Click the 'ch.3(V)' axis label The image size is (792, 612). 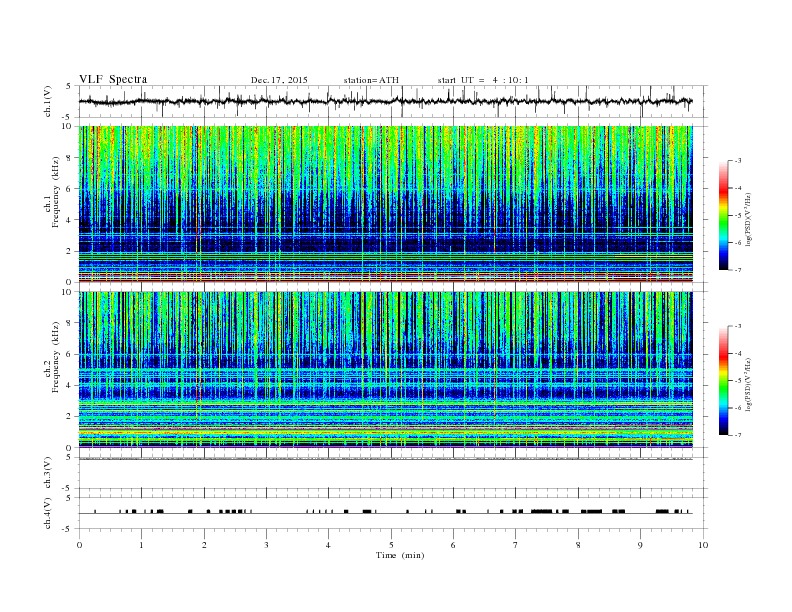[x=48, y=473]
